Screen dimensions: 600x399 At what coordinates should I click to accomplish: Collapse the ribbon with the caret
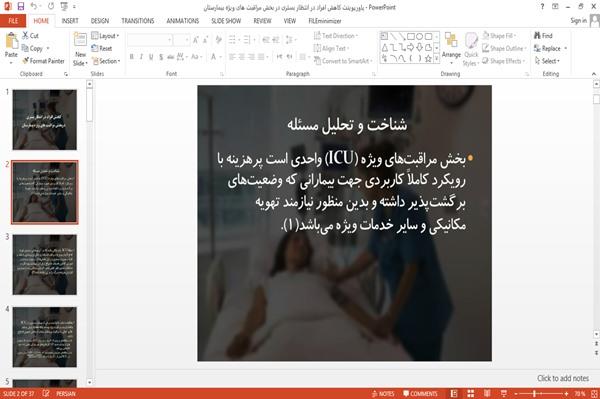pos(594,73)
